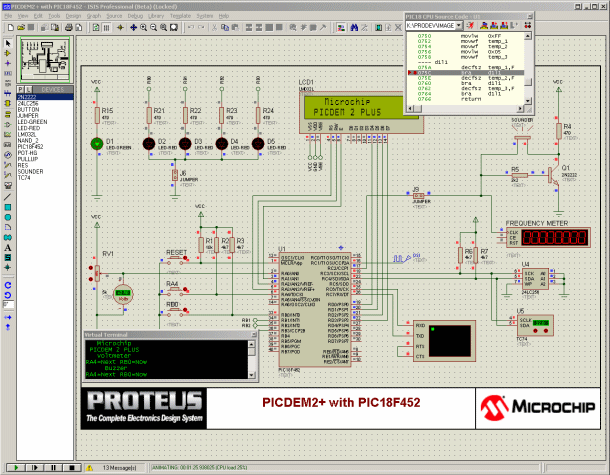Select SOUNDER in the devices list
Screen dimensions: 610x475
click(45, 172)
